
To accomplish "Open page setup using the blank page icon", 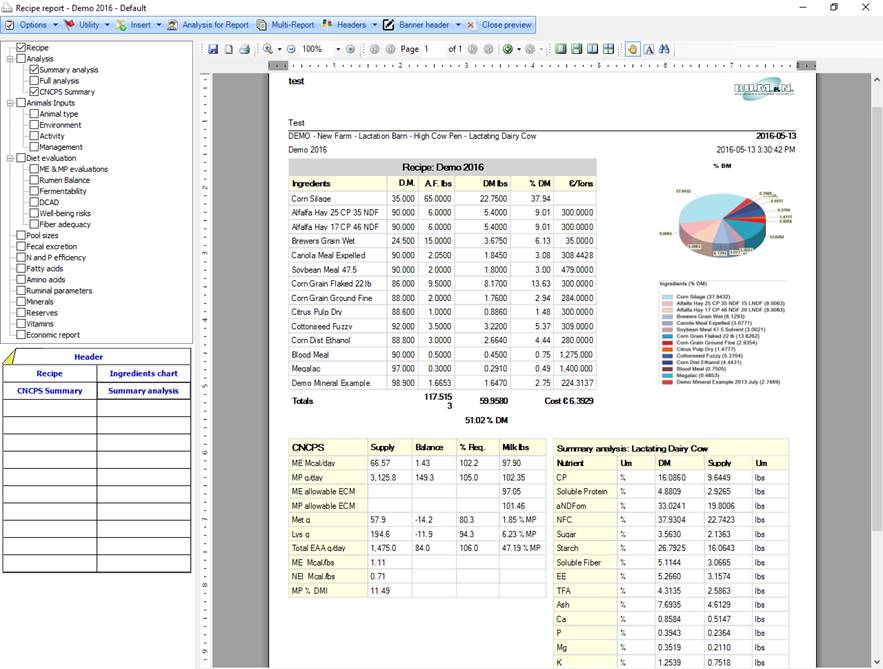I will [x=229, y=50].
